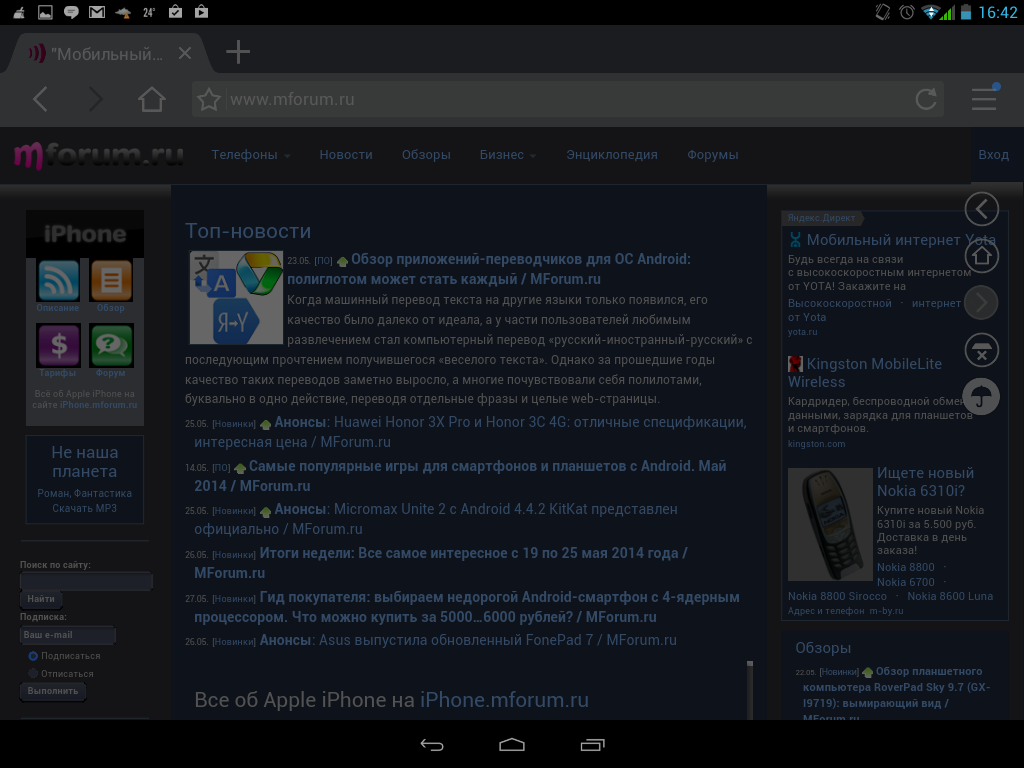
Task: Open the Форумы menu item
Action: coord(712,155)
